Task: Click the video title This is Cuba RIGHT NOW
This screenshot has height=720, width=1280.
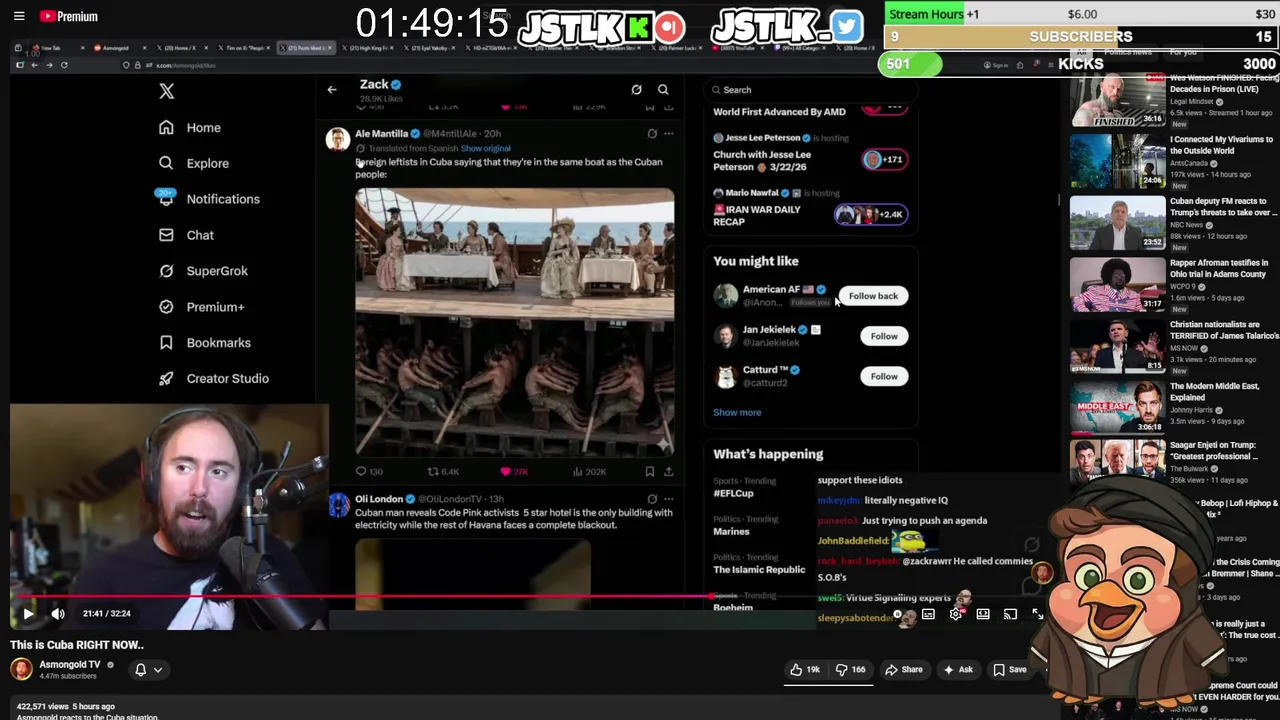Action: [77, 645]
